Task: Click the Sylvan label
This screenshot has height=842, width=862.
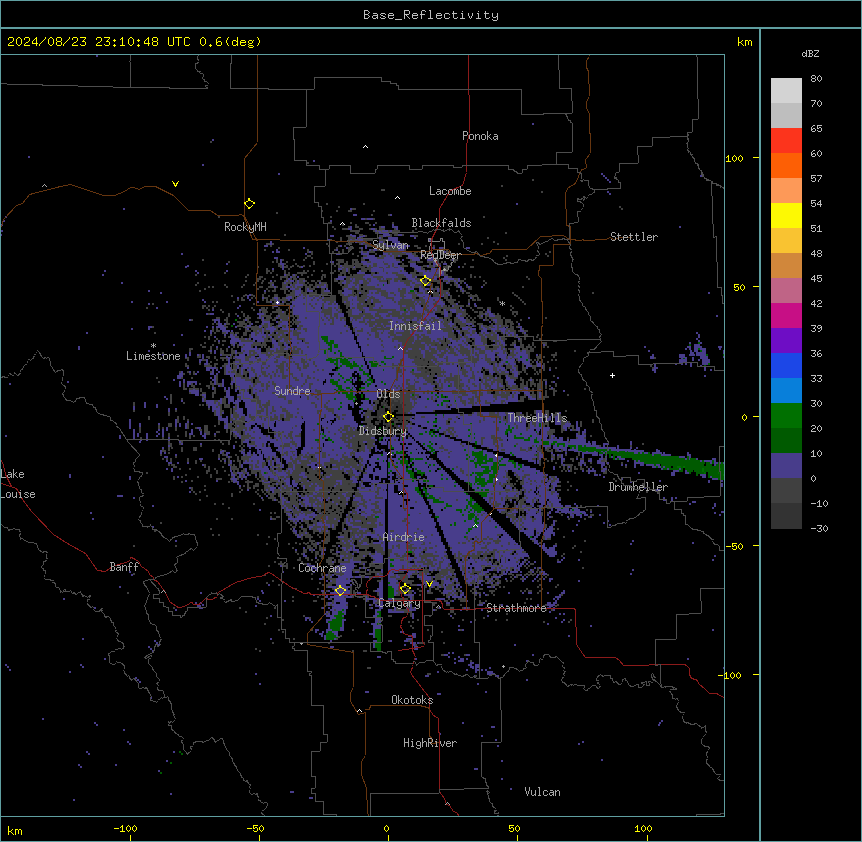Action: click(390, 245)
